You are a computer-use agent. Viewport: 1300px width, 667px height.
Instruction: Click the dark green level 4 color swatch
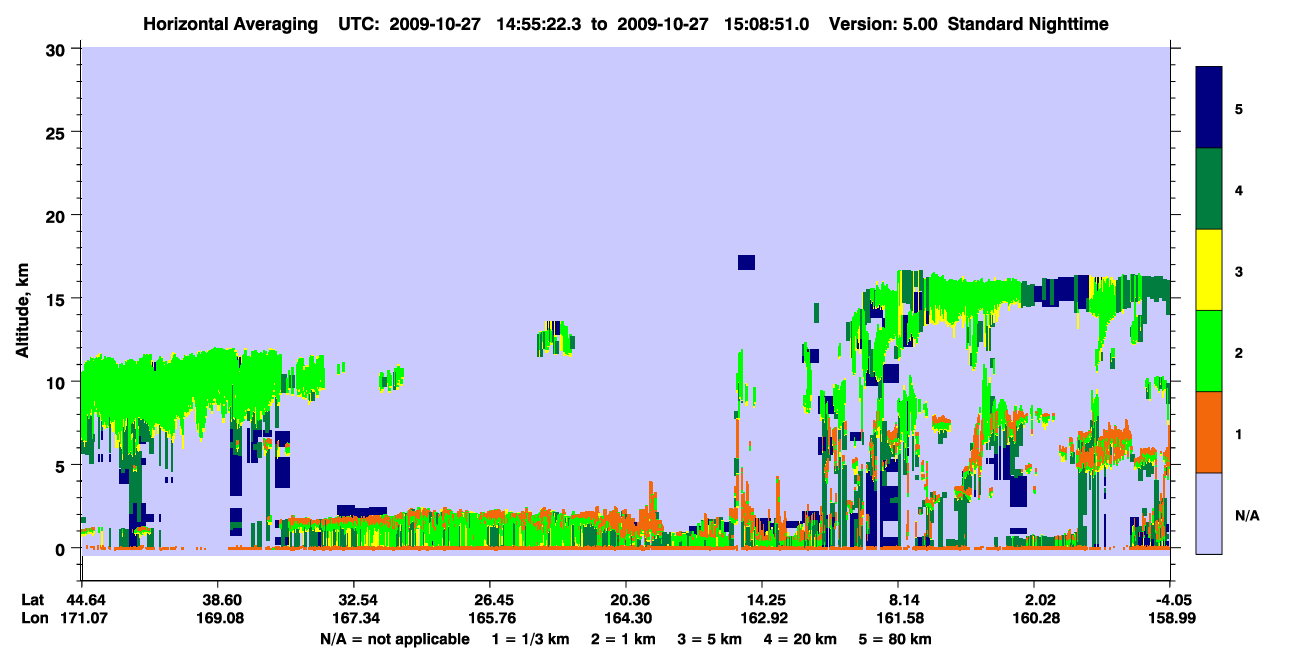pyautogui.click(x=1210, y=189)
